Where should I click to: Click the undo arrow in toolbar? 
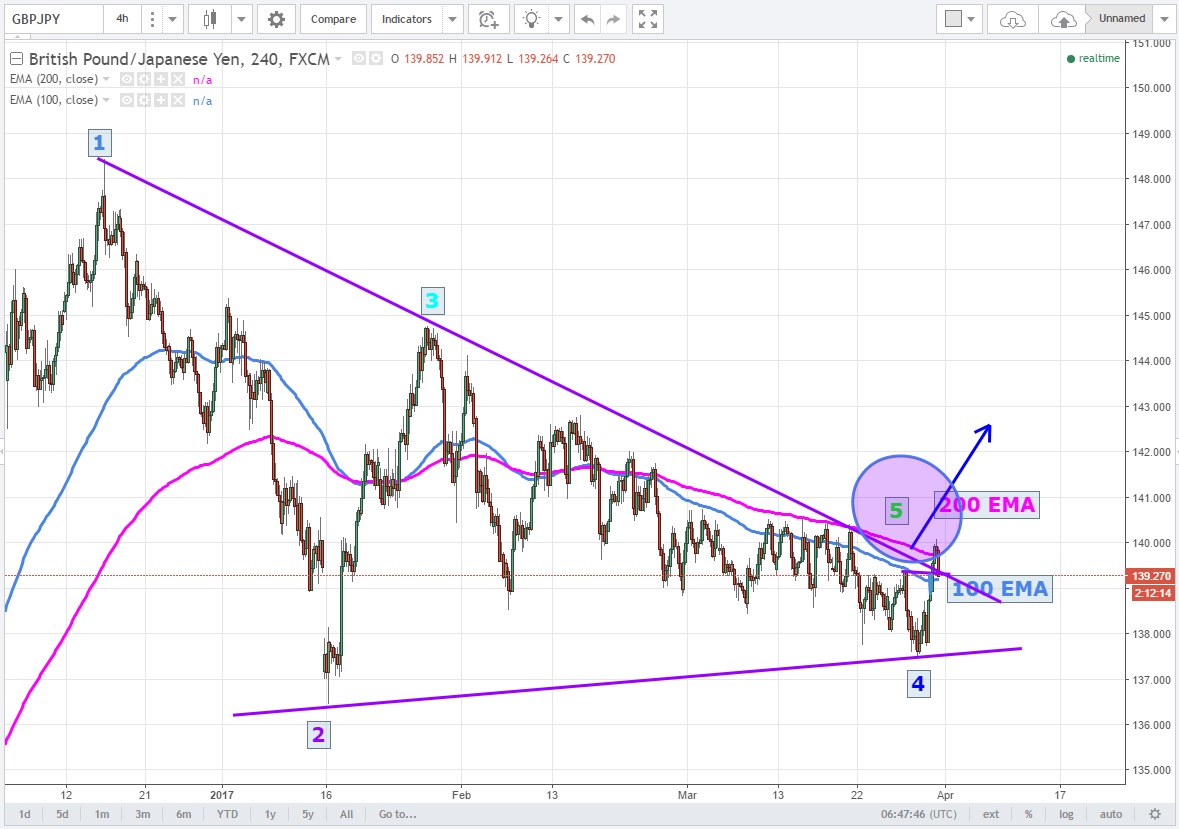[x=587, y=19]
